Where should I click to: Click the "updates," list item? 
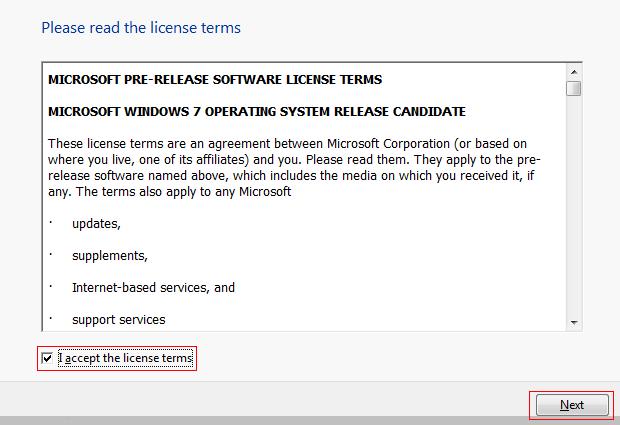[96, 223]
